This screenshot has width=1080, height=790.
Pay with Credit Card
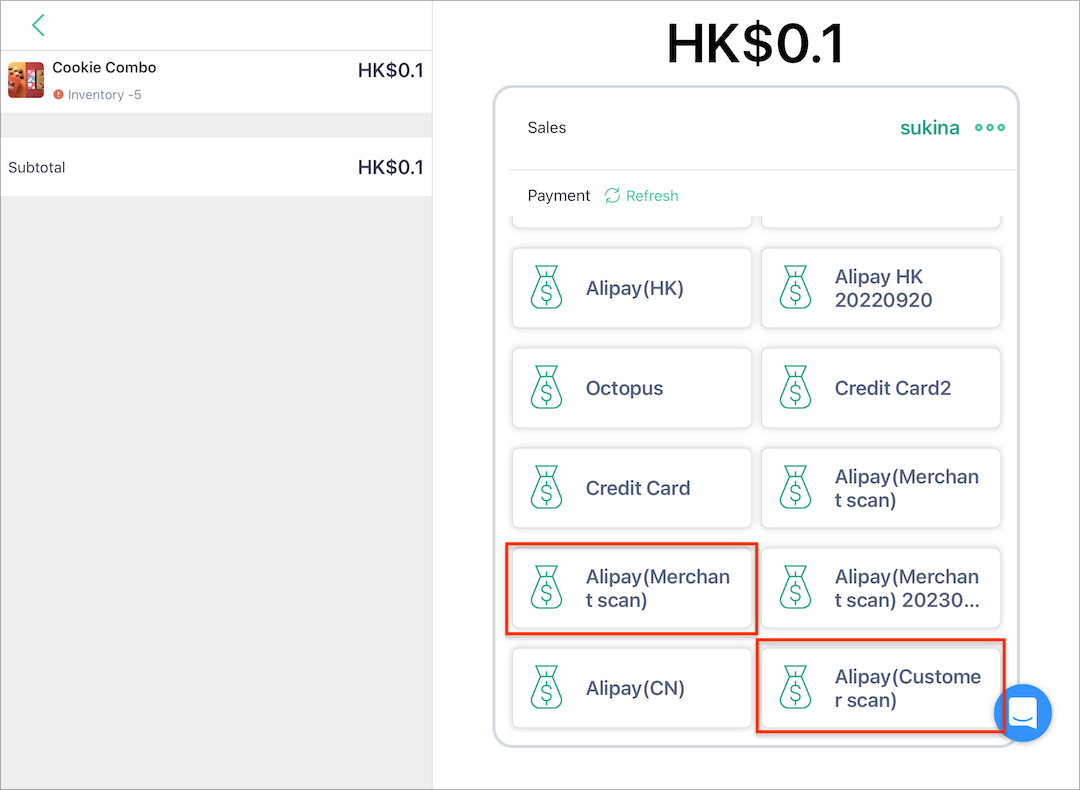pyautogui.click(x=632, y=488)
